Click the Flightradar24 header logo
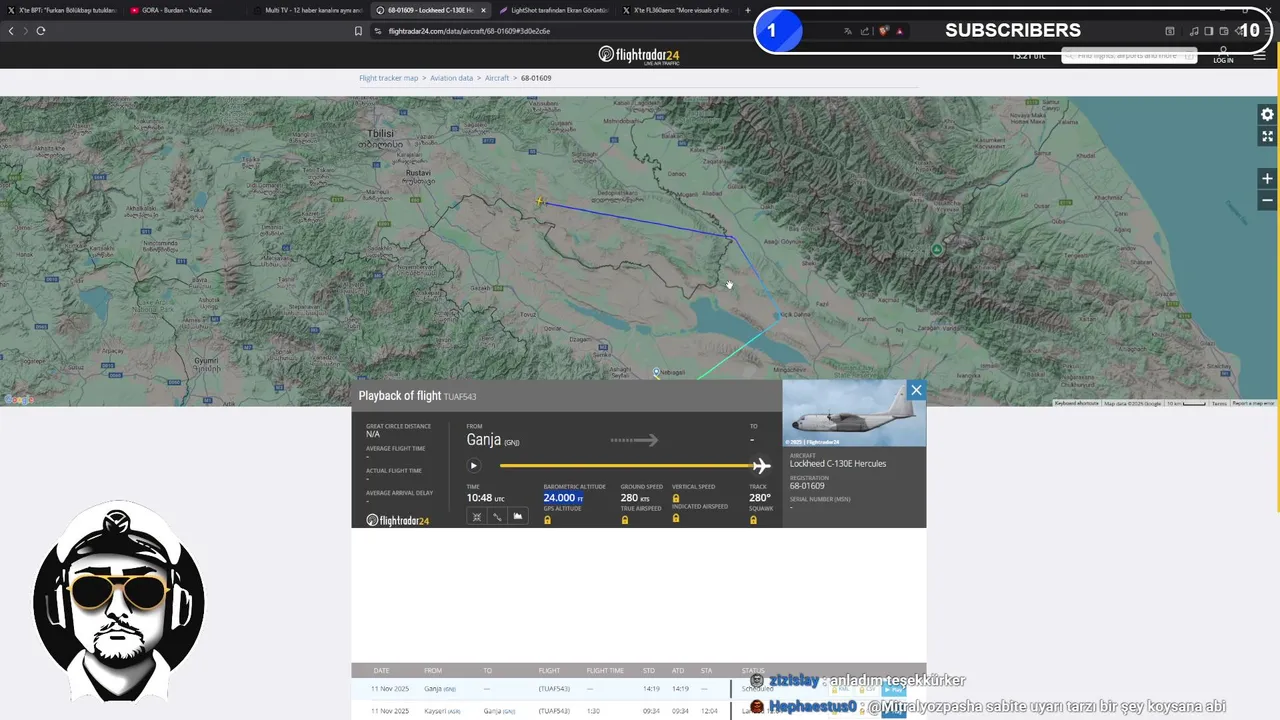The width and height of the screenshot is (1280, 720). (640, 55)
